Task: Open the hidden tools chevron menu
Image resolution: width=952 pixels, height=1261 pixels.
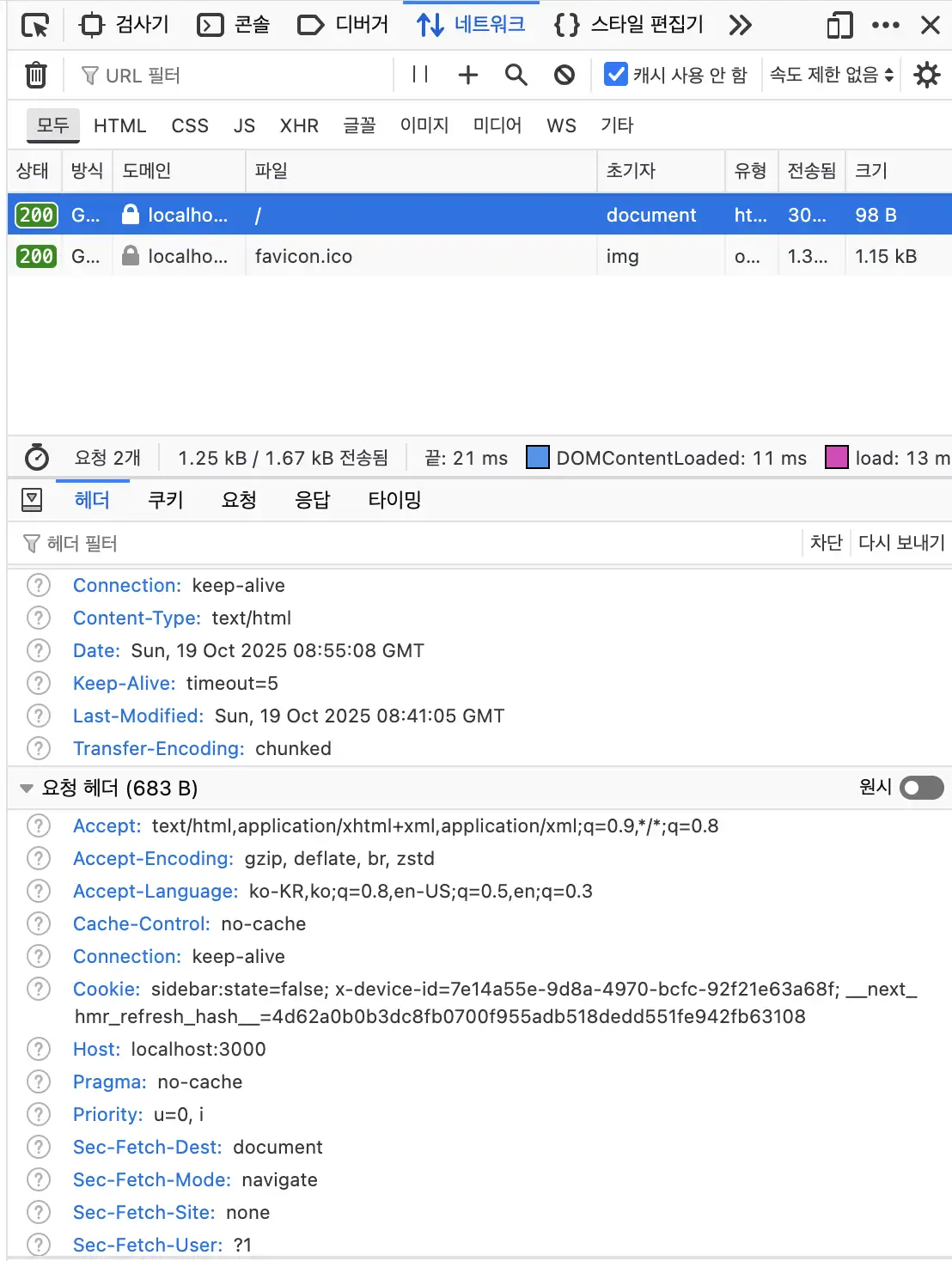Action: (x=741, y=25)
